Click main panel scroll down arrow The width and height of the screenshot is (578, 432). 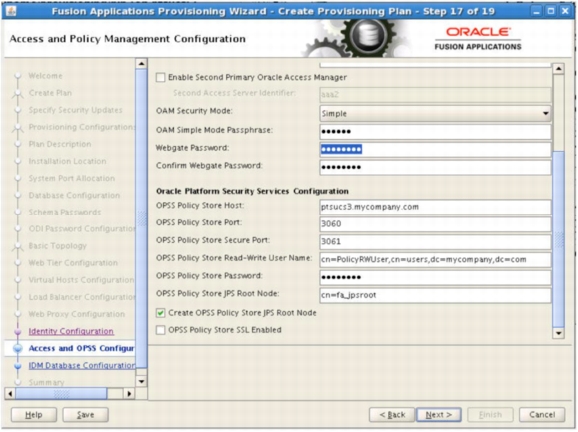[559, 334]
